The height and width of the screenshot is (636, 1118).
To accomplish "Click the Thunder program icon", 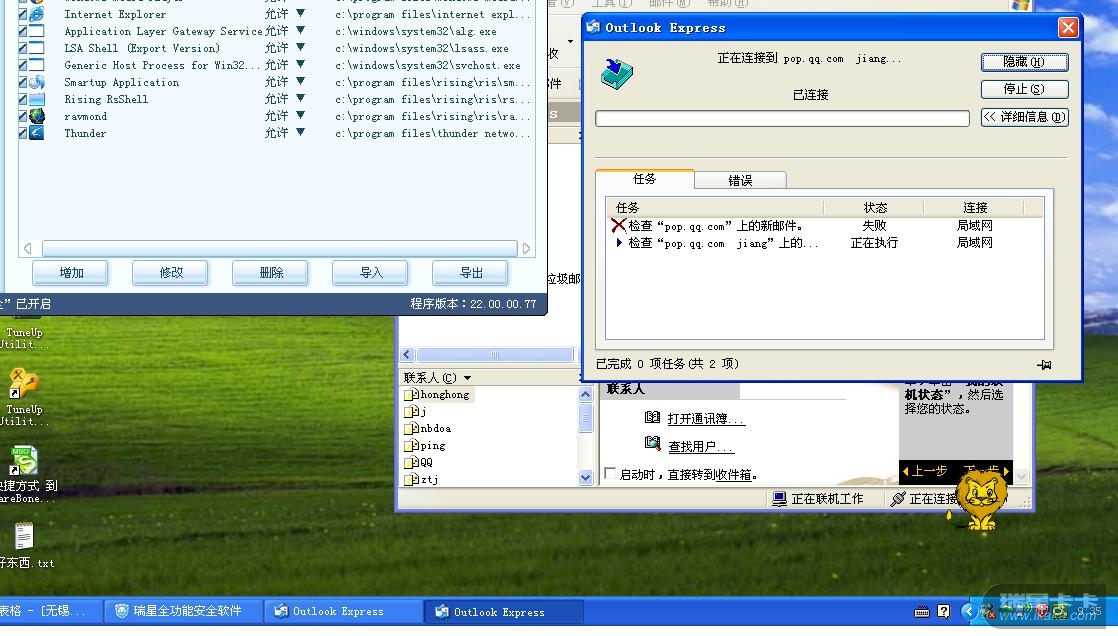I will [x=36, y=133].
